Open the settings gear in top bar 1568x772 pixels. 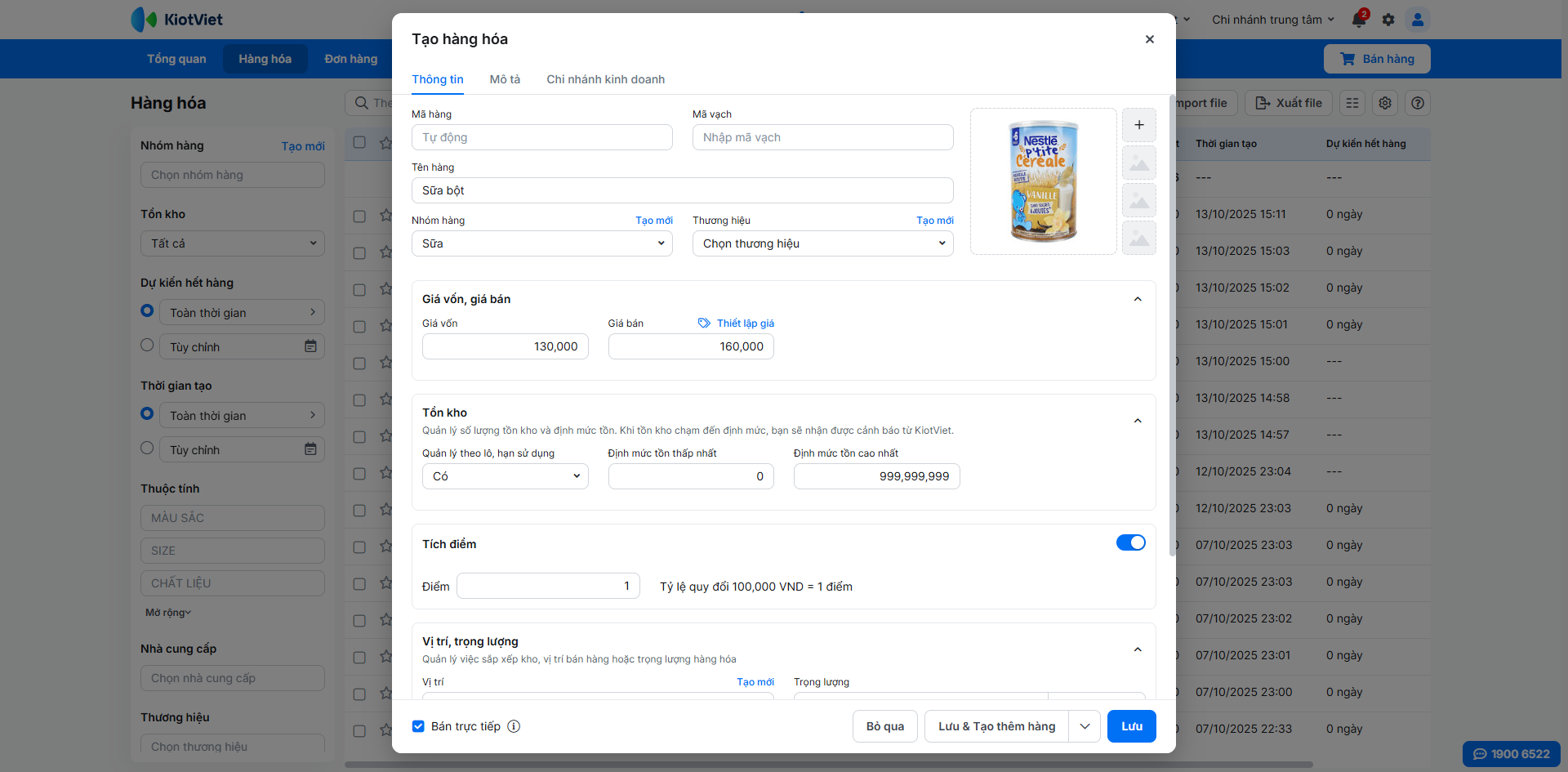click(1388, 20)
